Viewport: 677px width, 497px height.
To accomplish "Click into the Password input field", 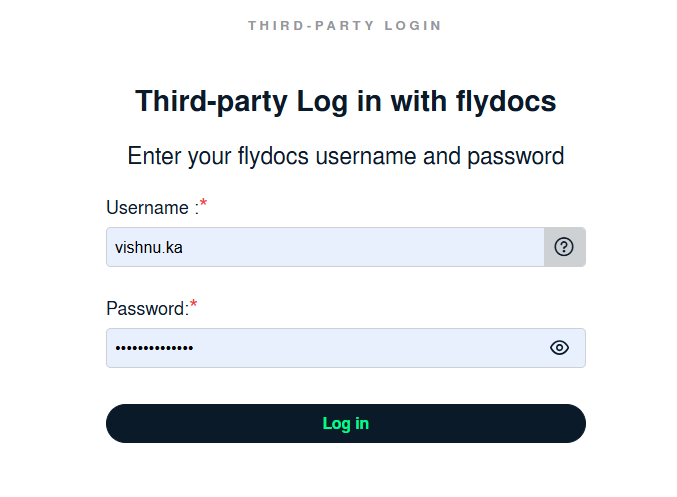I will 325,348.
